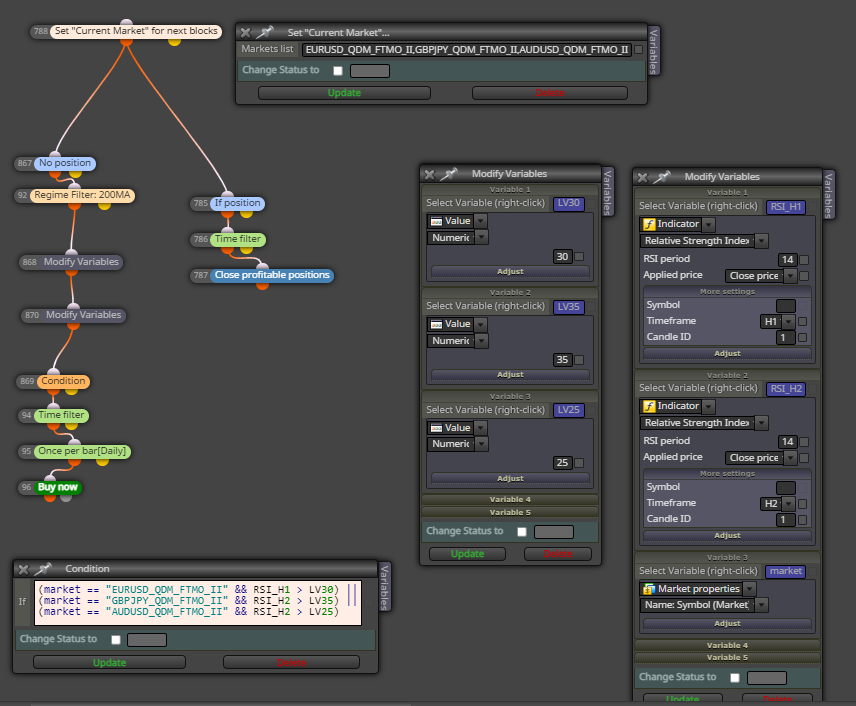Open the H2 Timeframe dropdown

click(788, 504)
